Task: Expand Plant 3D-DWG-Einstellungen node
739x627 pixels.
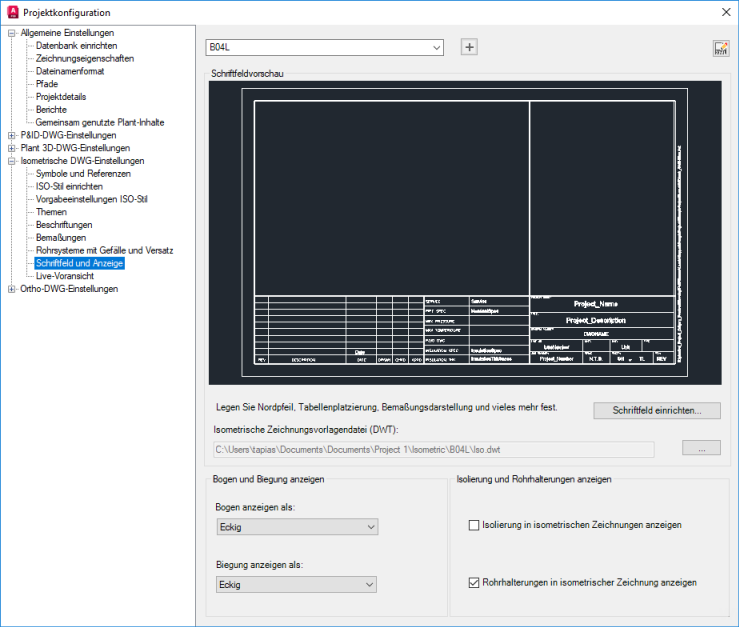Action: [x=12, y=148]
